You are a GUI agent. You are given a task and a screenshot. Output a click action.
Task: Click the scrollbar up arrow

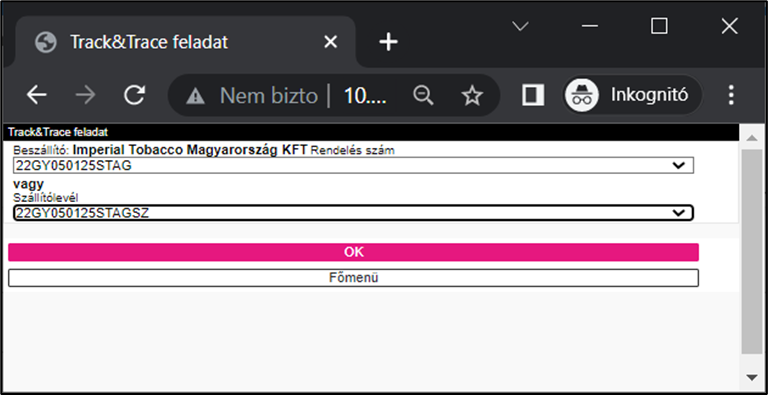point(751,138)
